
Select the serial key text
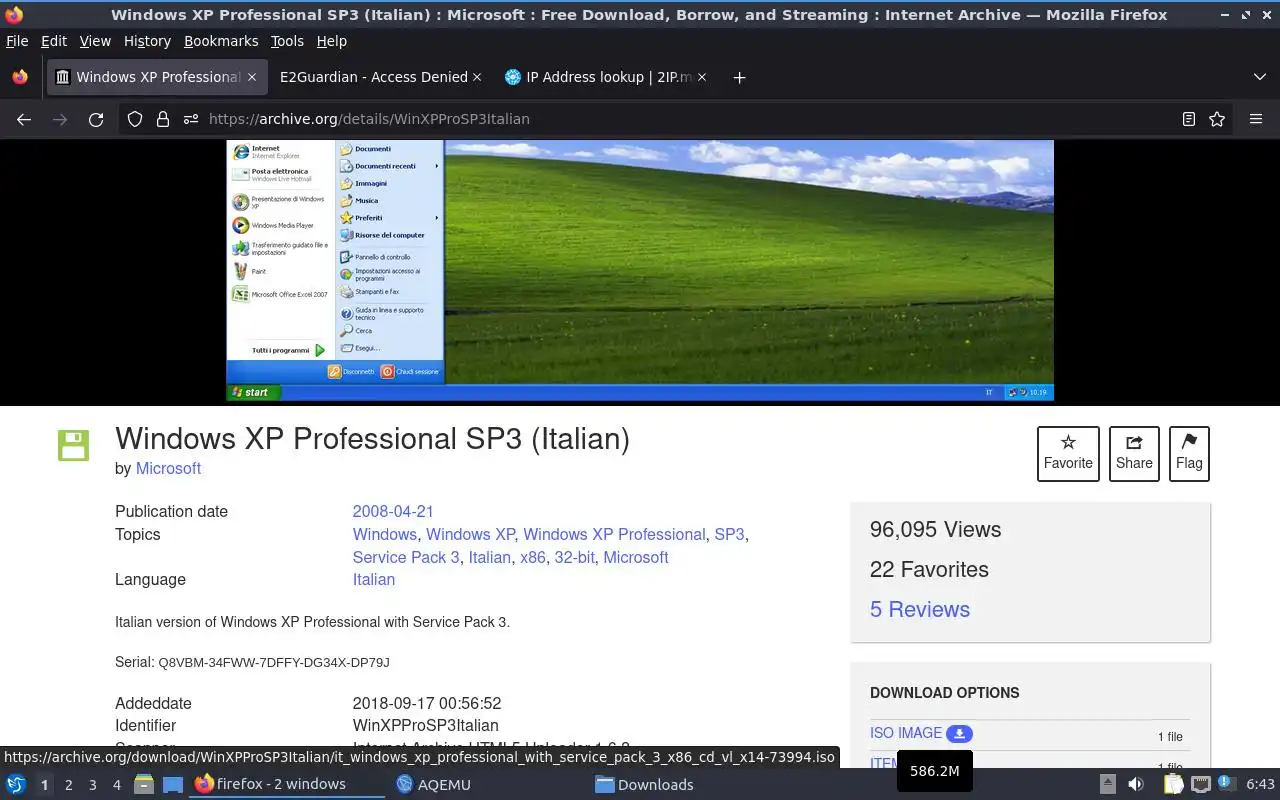click(x=274, y=662)
